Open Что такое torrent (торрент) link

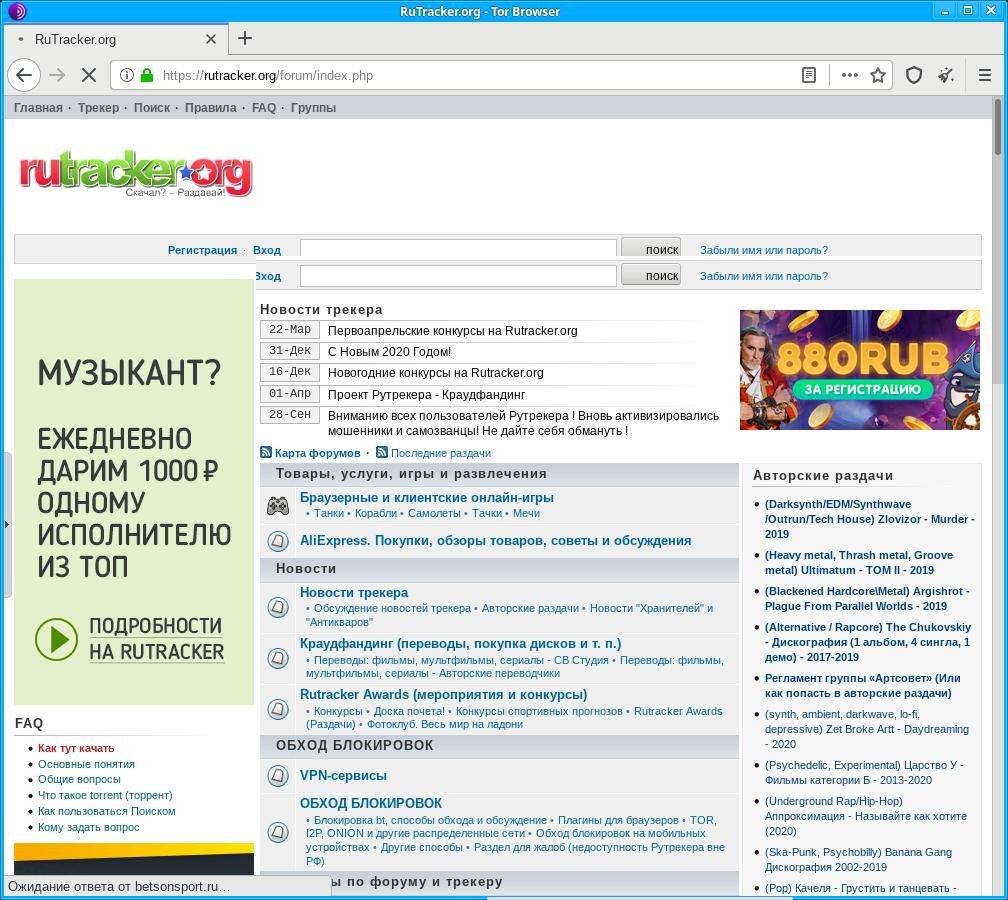pos(105,795)
